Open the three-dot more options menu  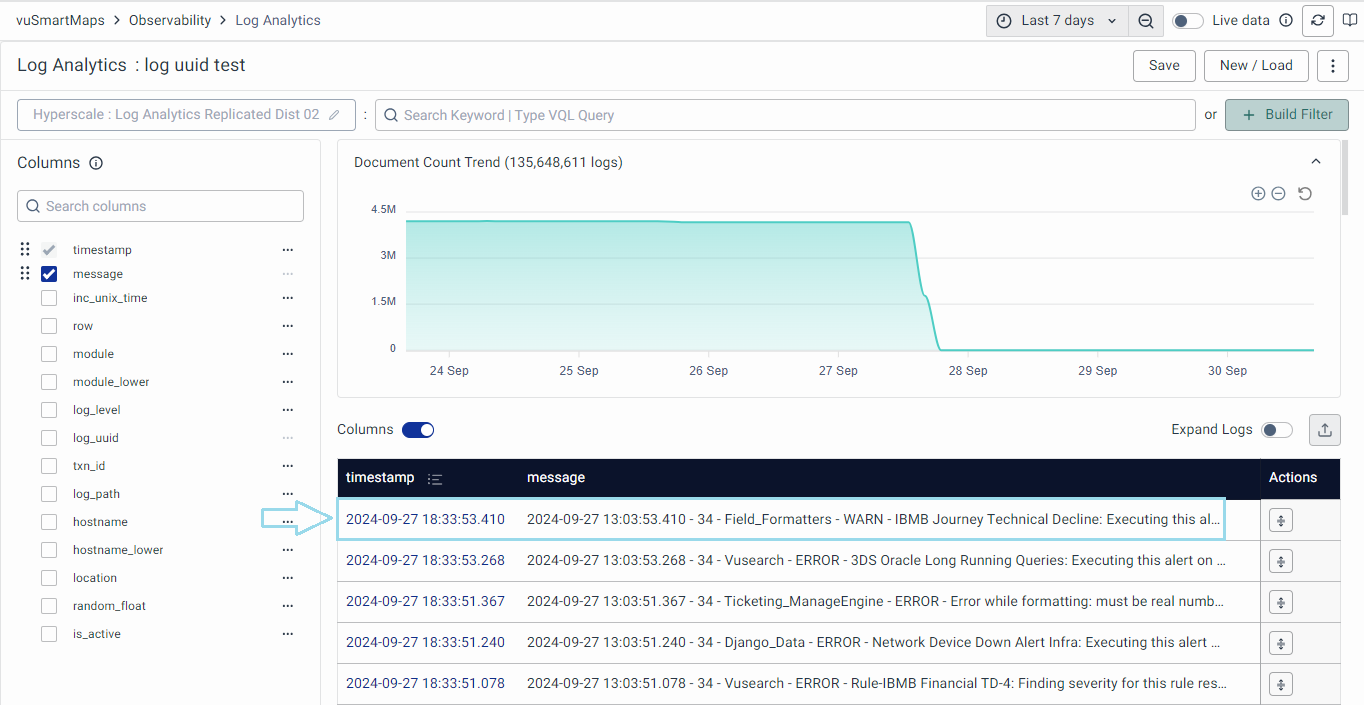tap(1332, 66)
